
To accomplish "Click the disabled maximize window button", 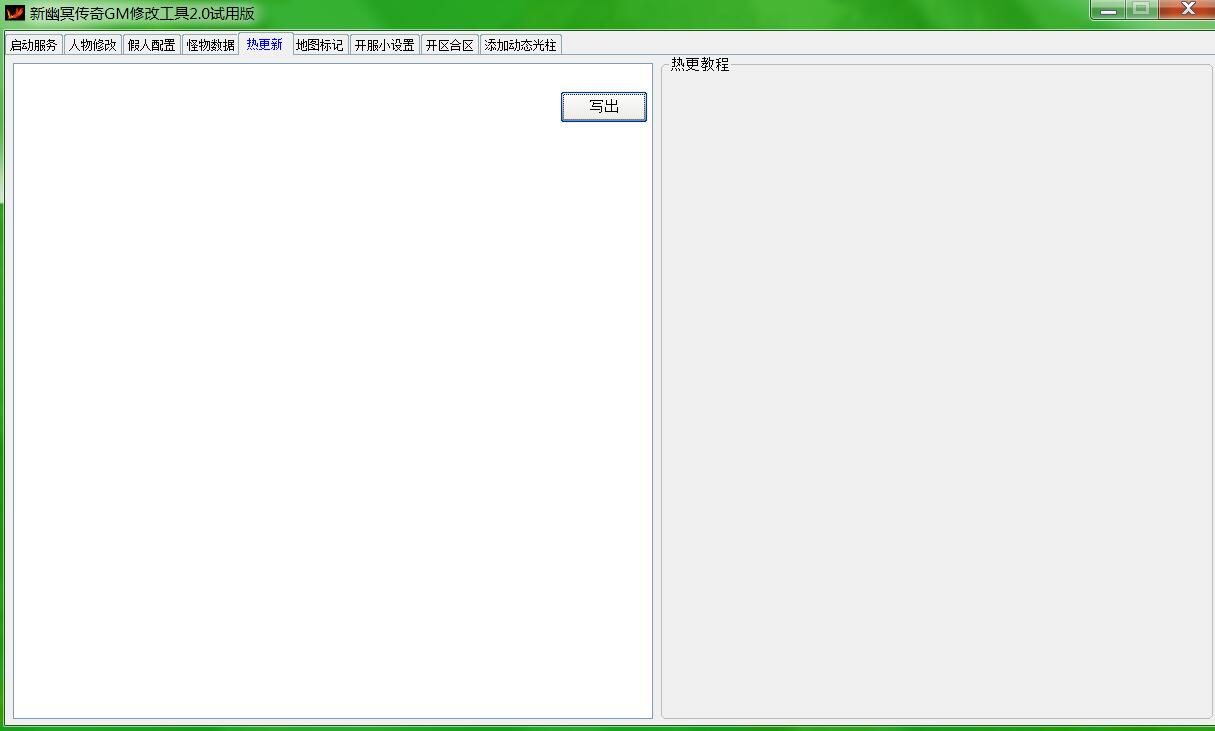I will (1141, 10).
